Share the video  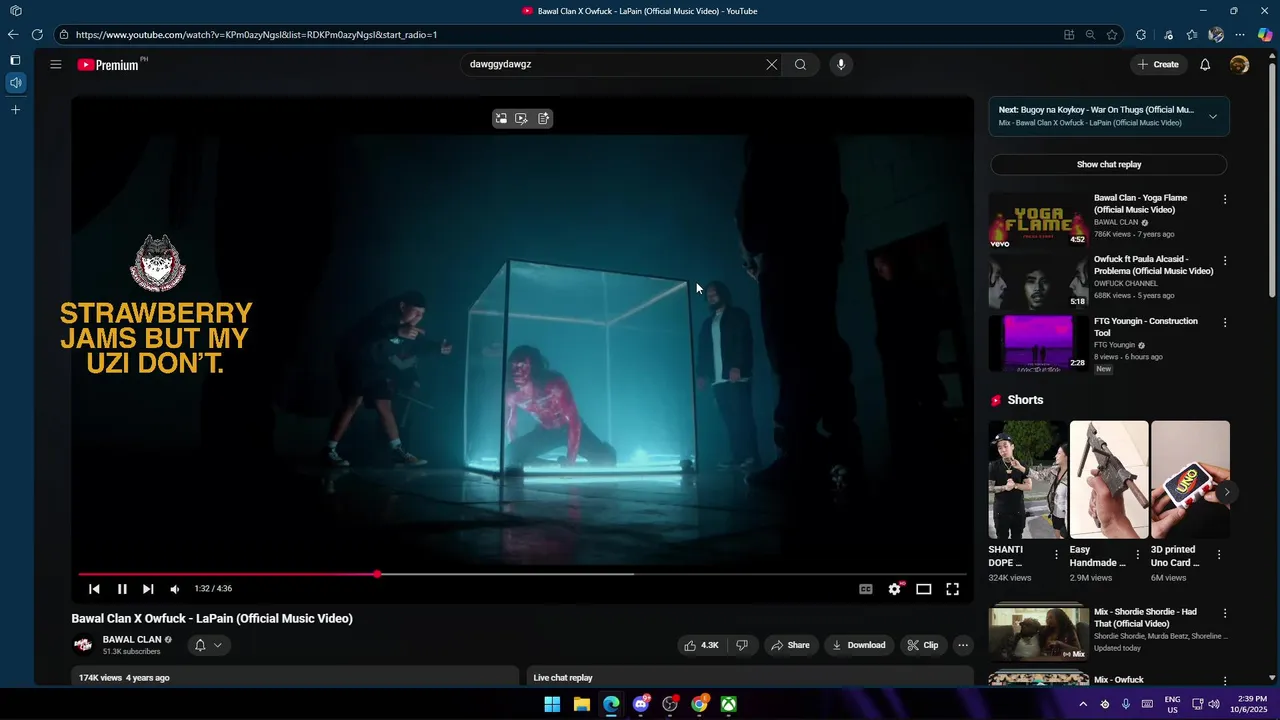(x=790, y=645)
